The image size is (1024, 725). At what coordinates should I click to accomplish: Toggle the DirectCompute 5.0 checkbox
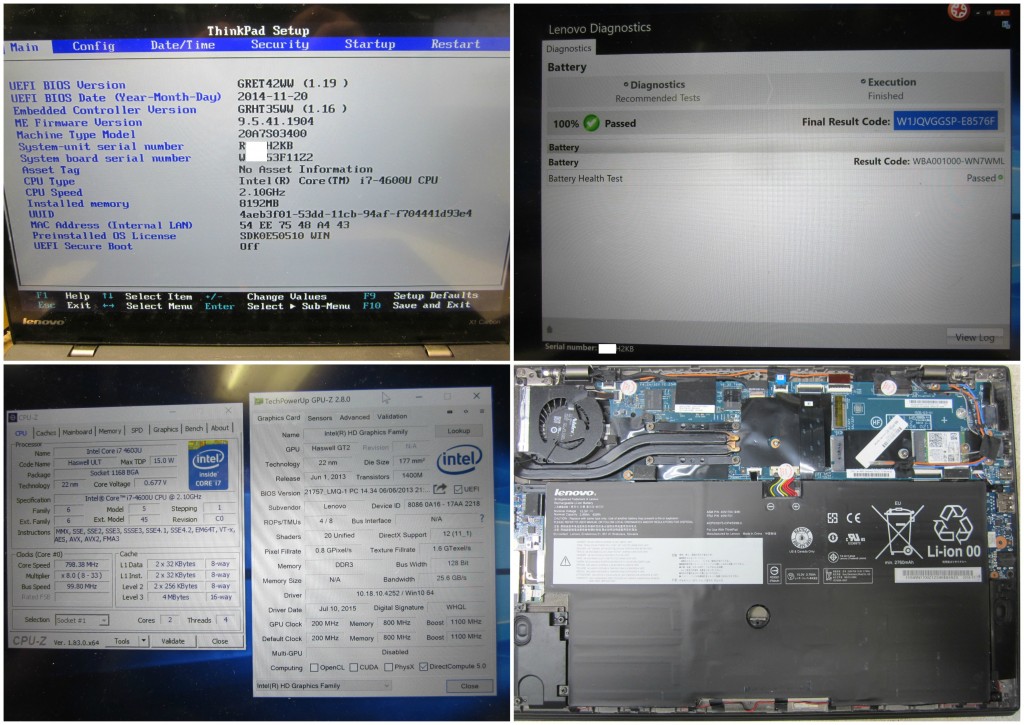click(x=424, y=666)
